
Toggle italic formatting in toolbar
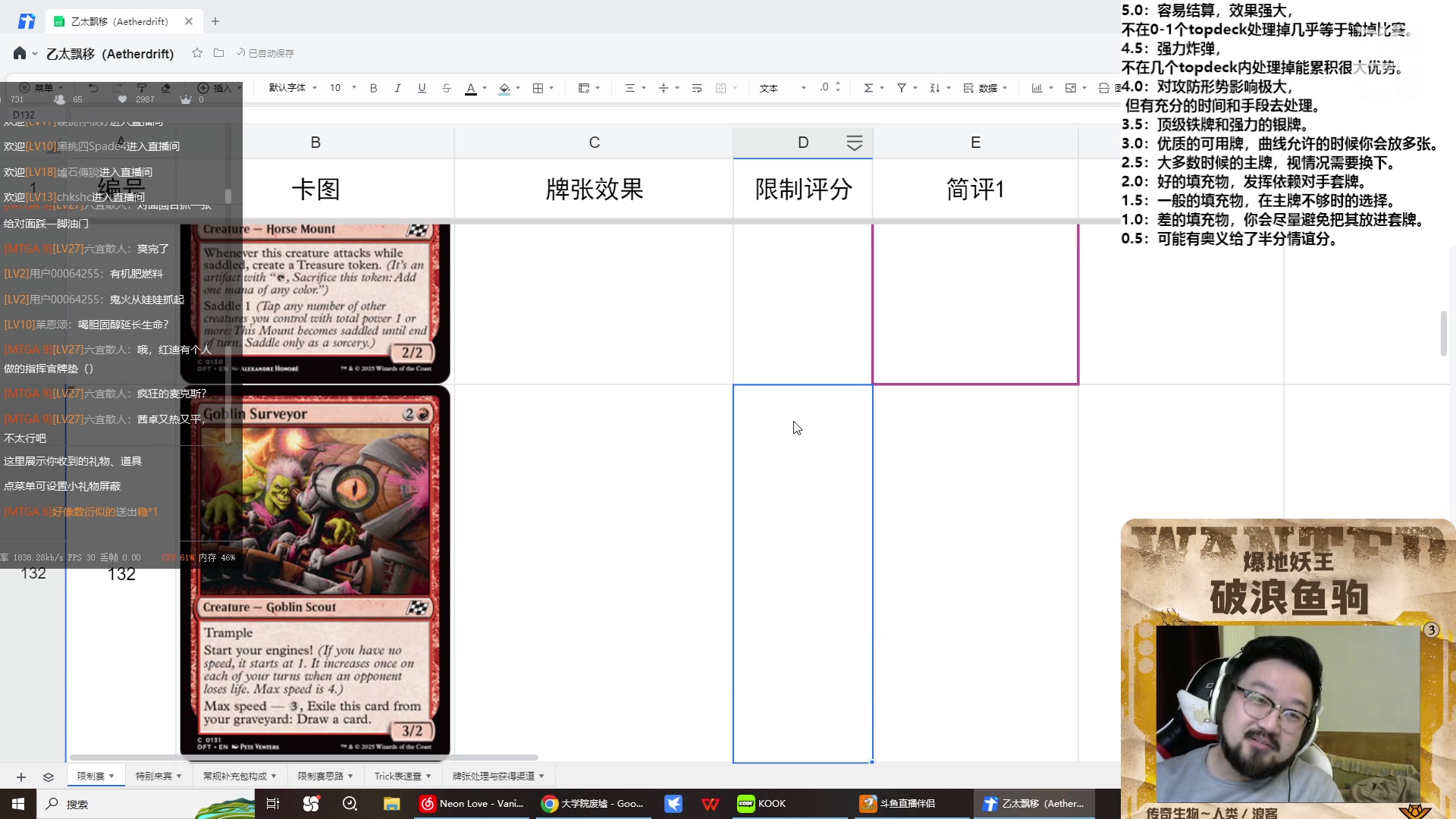(x=397, y=88)
